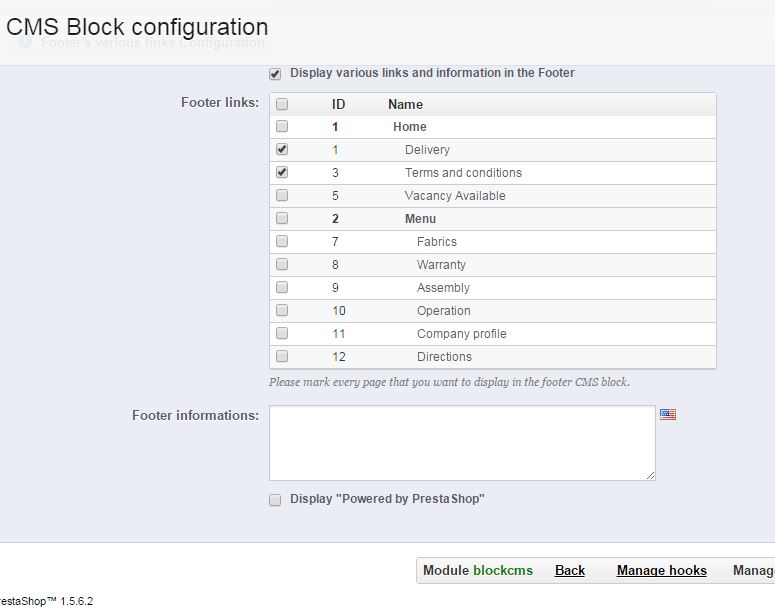Select the Directions page checkbox
The image size is (775, 608).
point(282,357)
